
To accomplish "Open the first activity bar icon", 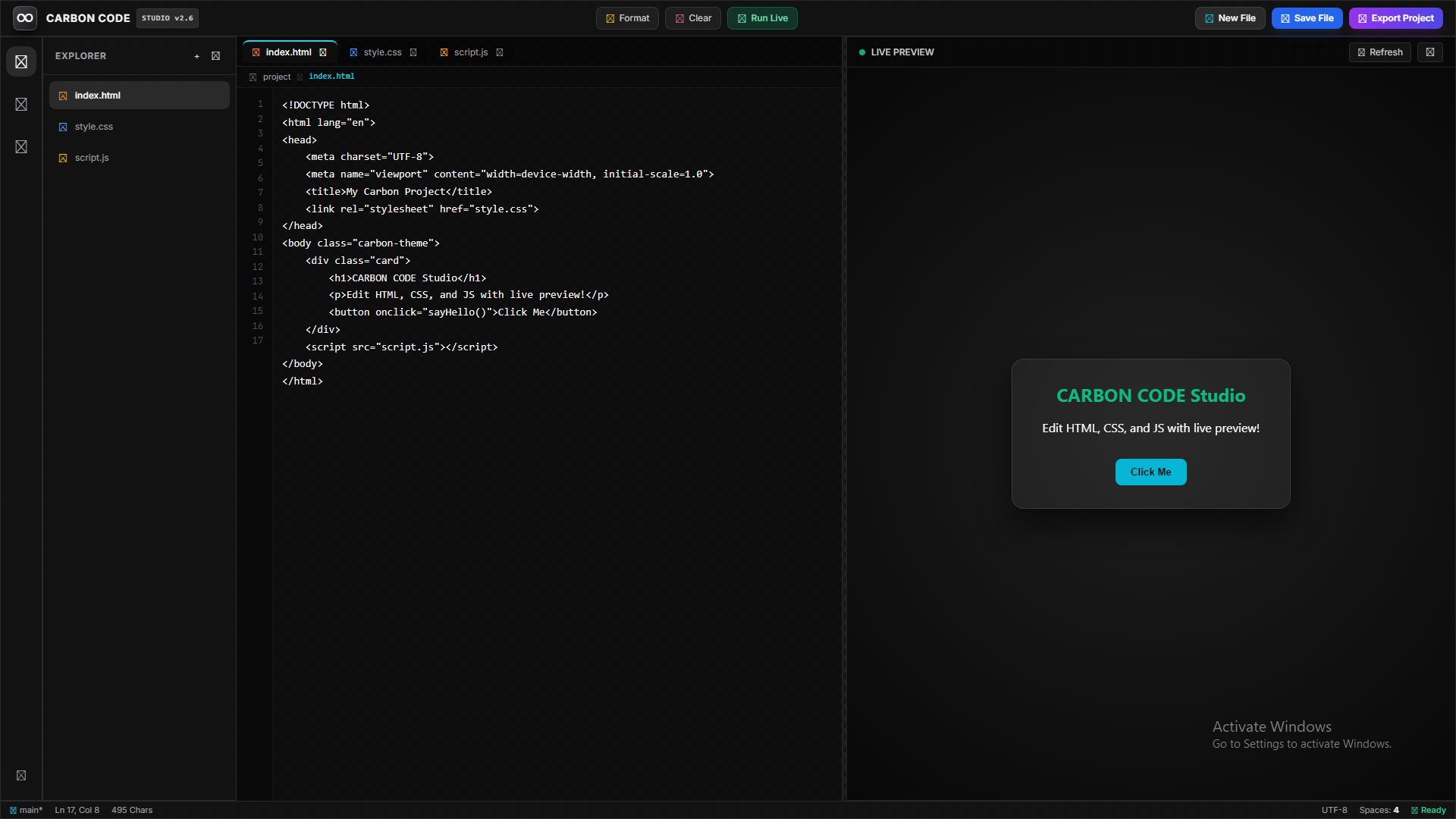I will [x=21, y=61].
